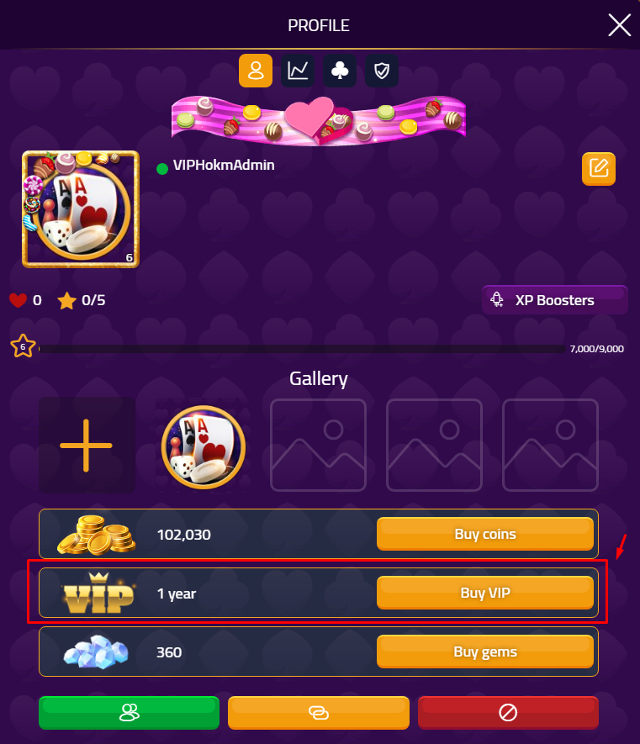Add a new gallery photo
The width and height of the screenshot is (640, 744).
point(87,445)
